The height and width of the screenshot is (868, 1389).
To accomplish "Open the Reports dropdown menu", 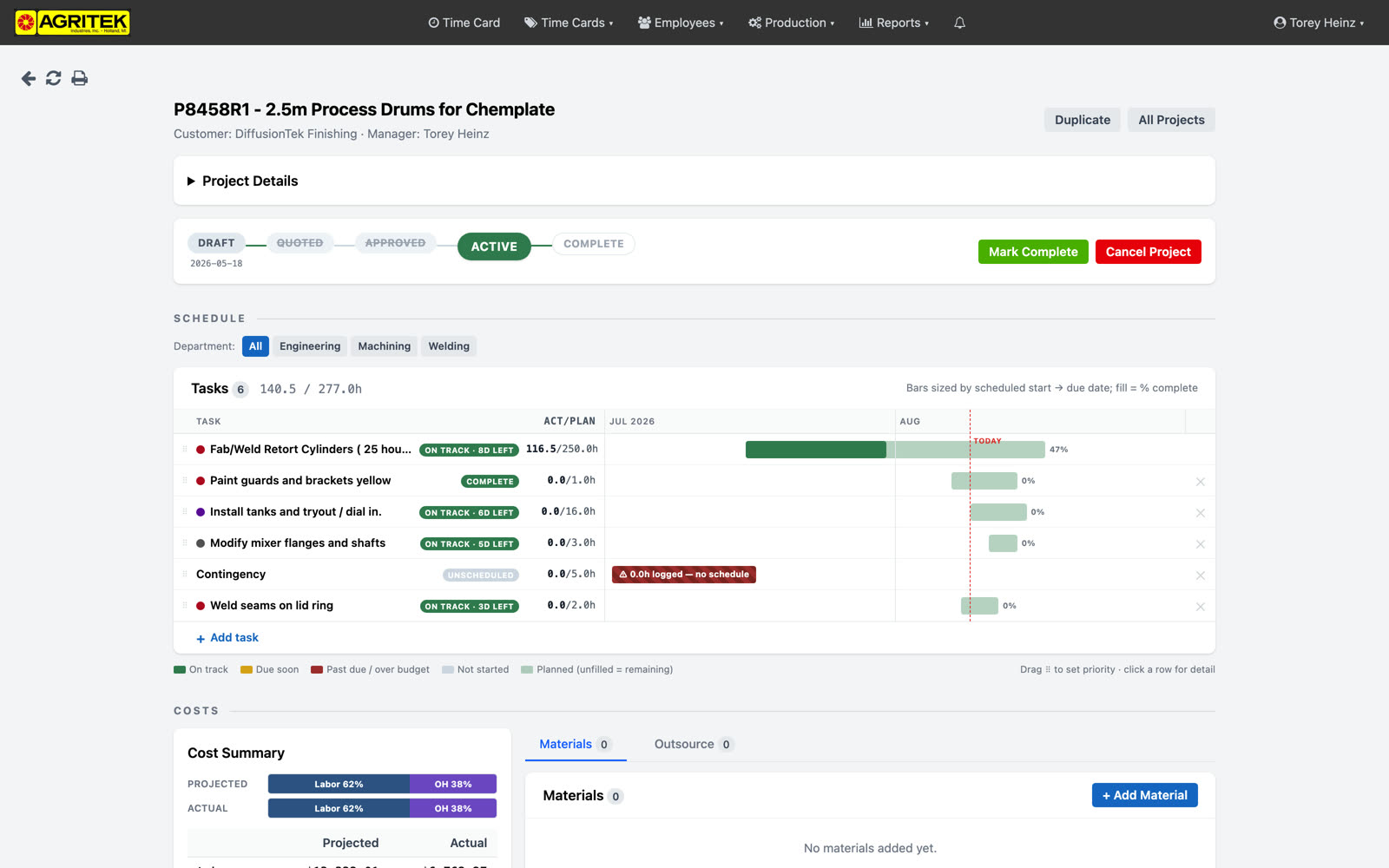I will (x=894, y=23).
